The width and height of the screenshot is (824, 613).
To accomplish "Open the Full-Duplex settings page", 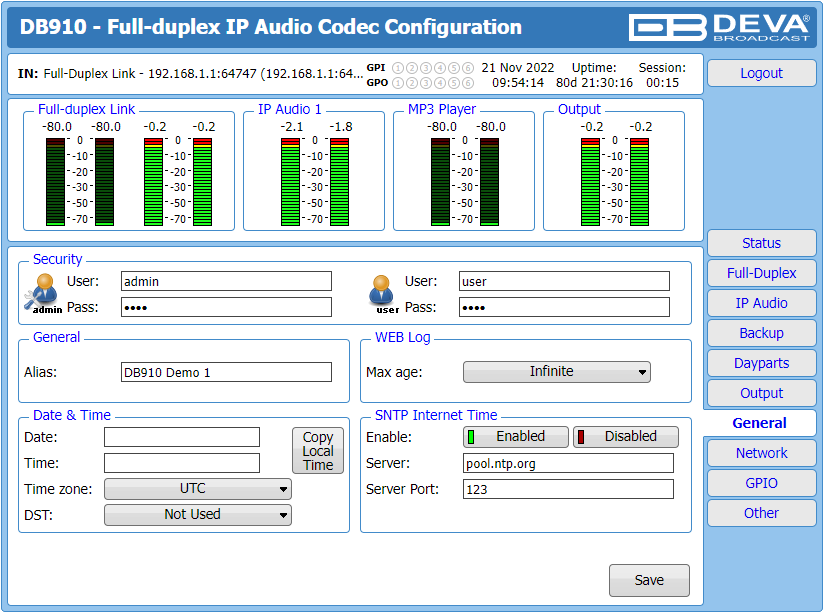I will point(761,273).
